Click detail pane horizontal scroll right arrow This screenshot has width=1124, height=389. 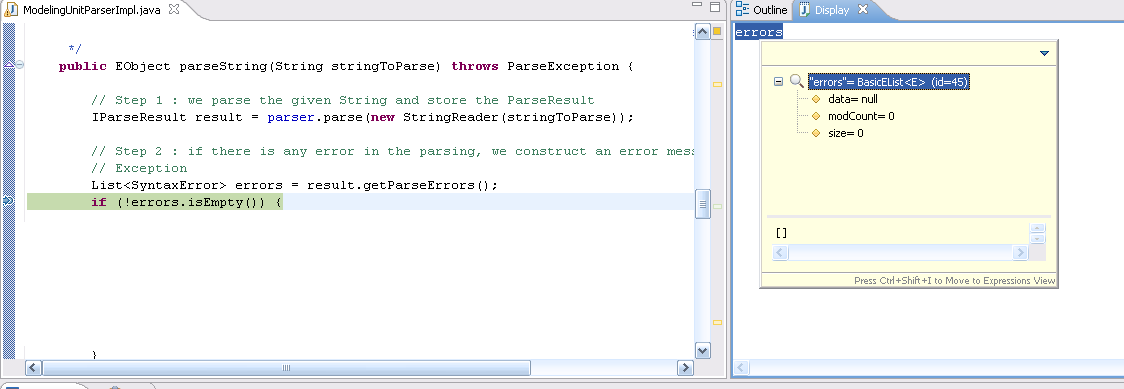(x=1020, y=252)
